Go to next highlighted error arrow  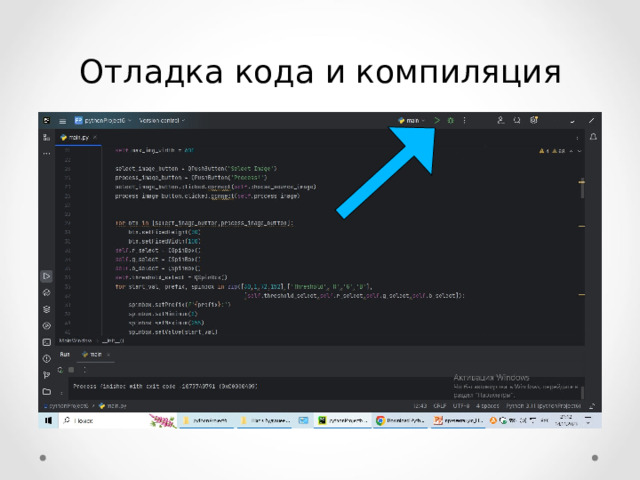(580, 151)
